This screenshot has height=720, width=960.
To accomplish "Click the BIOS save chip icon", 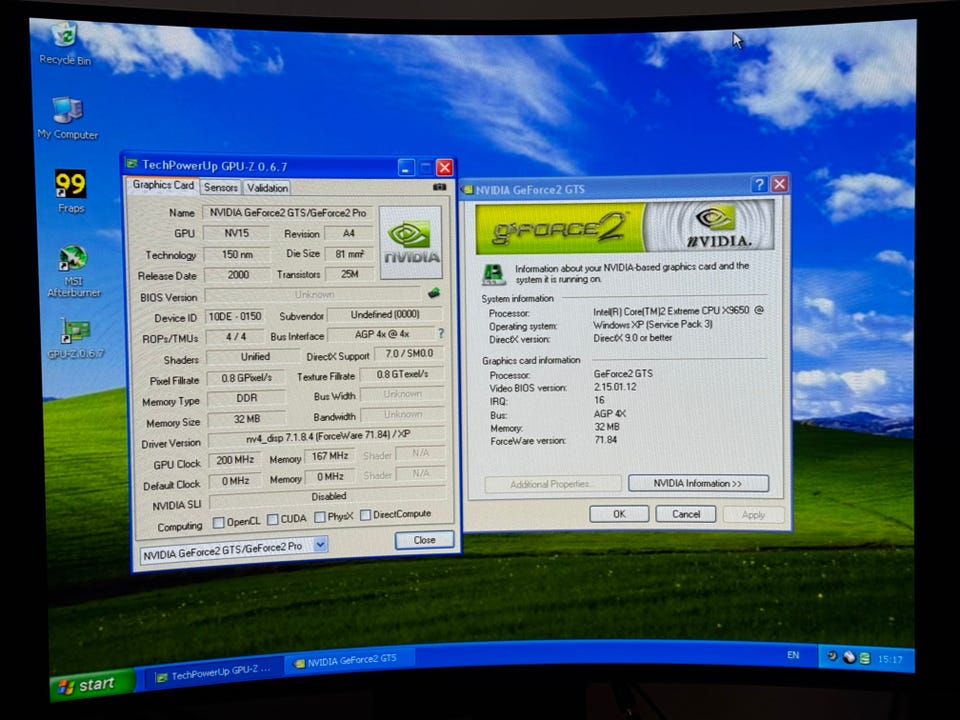I will click(434, 293).
